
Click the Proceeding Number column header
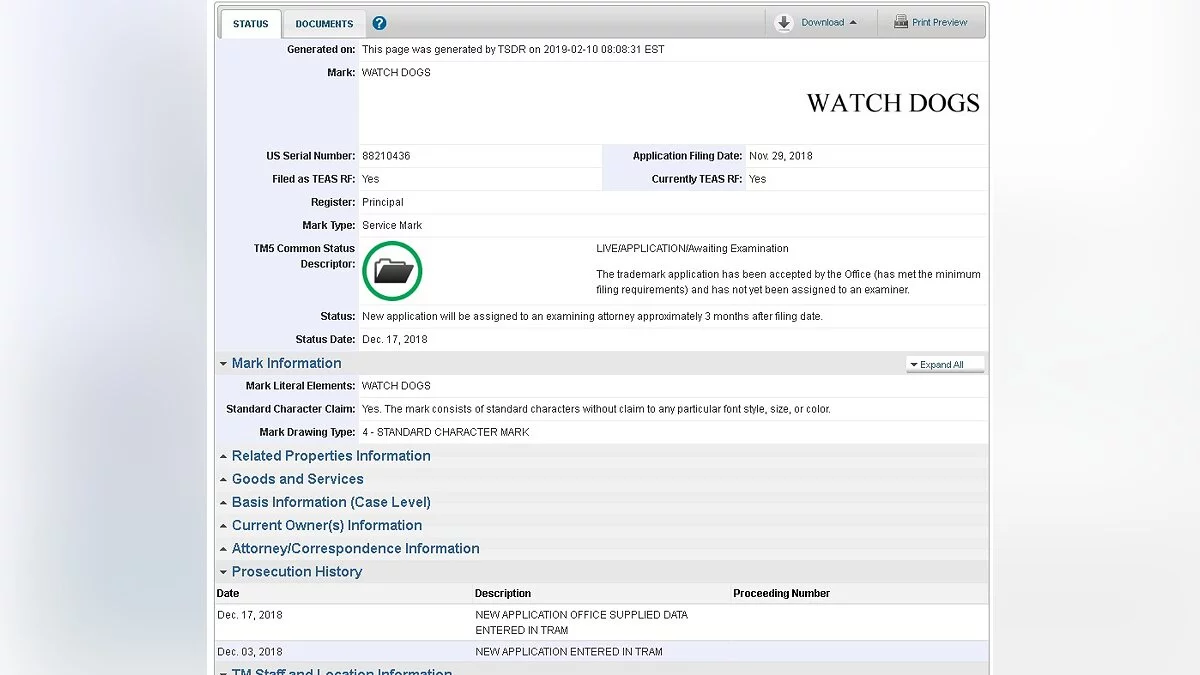[x=781, y=593]
